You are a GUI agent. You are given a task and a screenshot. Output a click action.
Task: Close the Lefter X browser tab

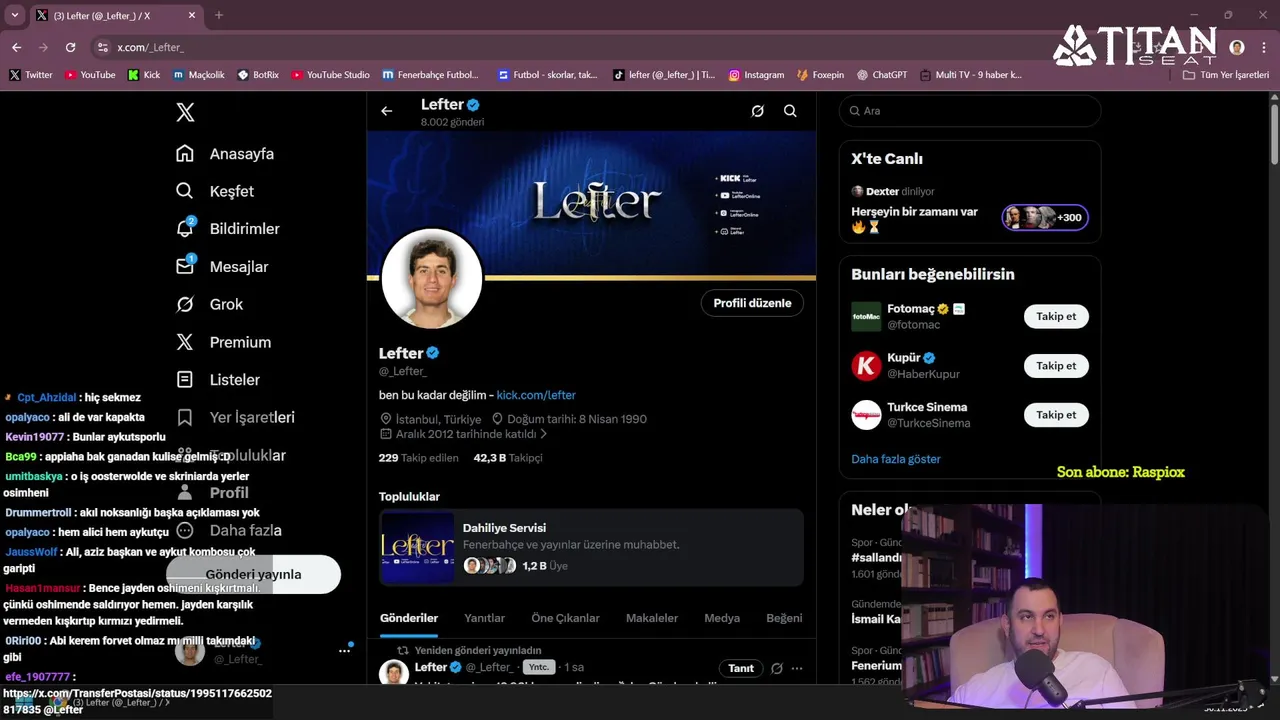click(192, 15)
